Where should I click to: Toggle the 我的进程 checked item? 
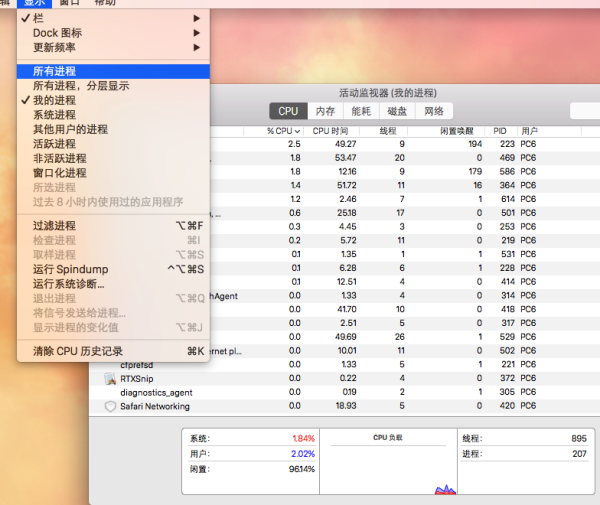tap(113, 100)
